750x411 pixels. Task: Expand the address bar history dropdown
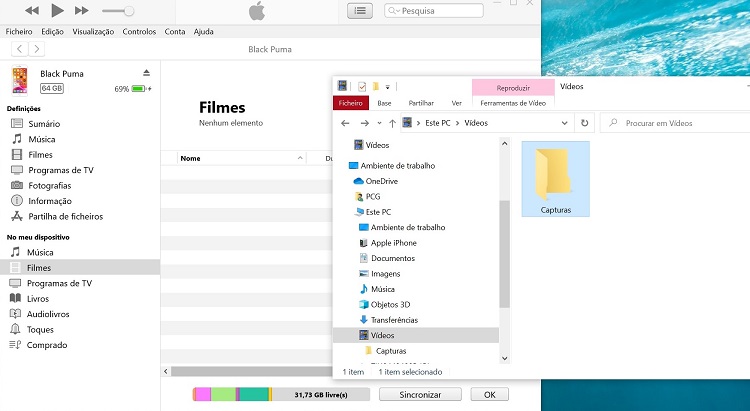point(565,123)
